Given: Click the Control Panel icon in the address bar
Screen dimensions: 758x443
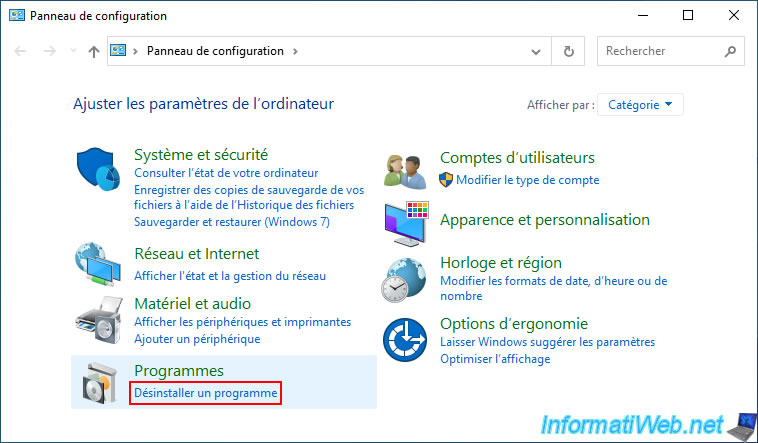Looking at the screenshot, I should coord(118,50).
